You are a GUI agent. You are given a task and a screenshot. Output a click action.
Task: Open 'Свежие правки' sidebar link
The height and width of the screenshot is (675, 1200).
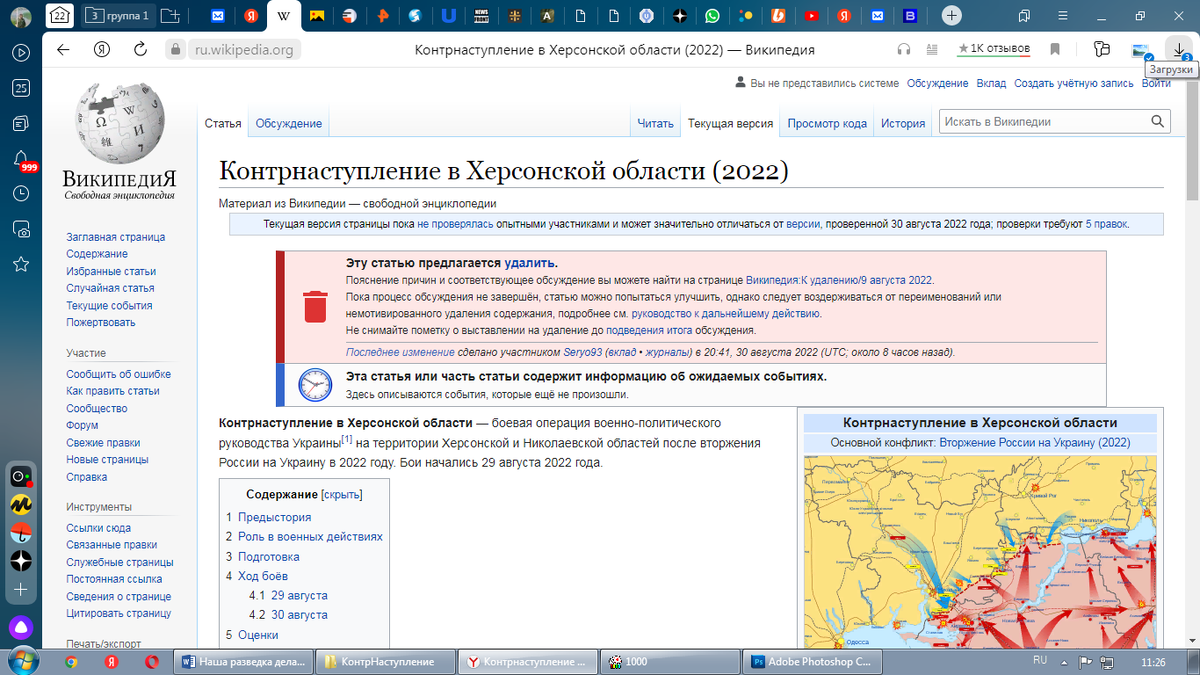(x=103, y=442)
